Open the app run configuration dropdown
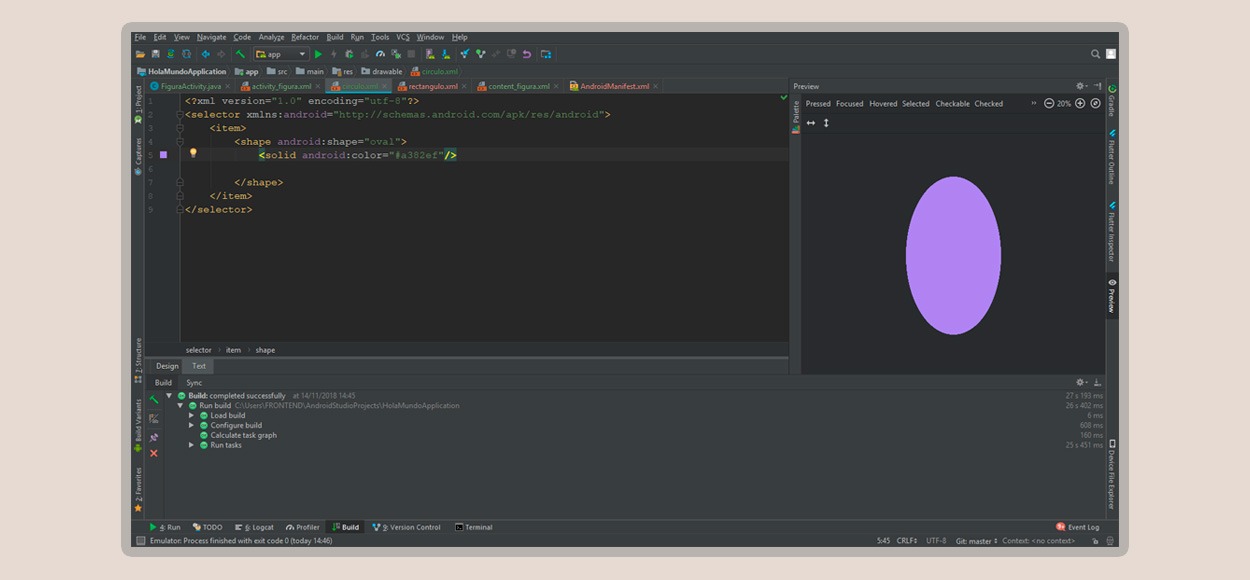Image resolution: width=1250 pixels, height=580 pixels. pos(281,54)
